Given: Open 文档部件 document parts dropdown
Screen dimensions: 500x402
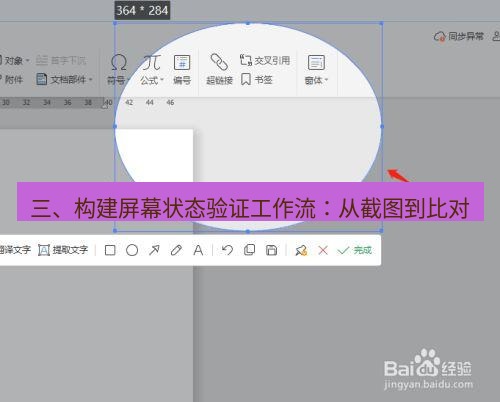Looking at the screenshot, I should pyautogui.click(x=64, y=79).
